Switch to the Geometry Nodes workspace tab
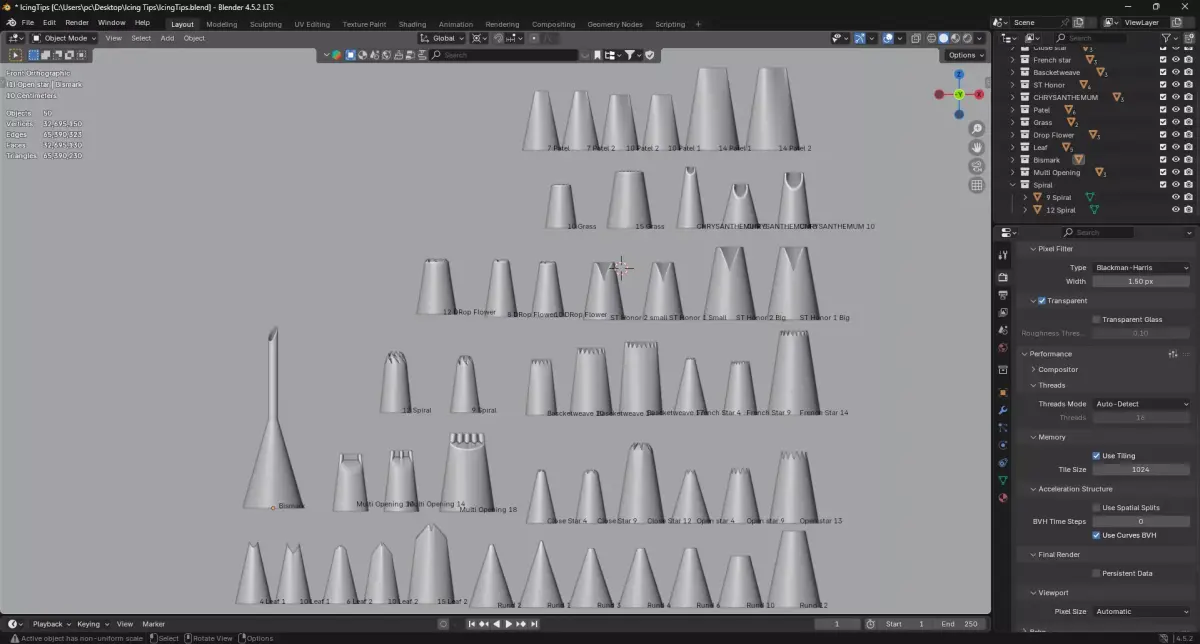The image size is (1200, 644). pos(615,24)
